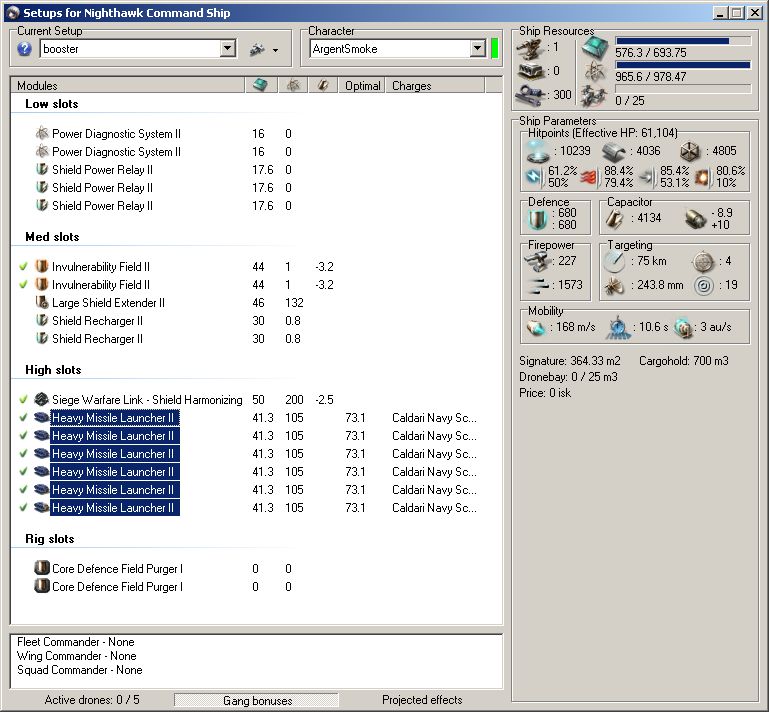Click the align time icon showing 10.6 s
The width and height of the screenshot is (769, 712).
point(617,328)
